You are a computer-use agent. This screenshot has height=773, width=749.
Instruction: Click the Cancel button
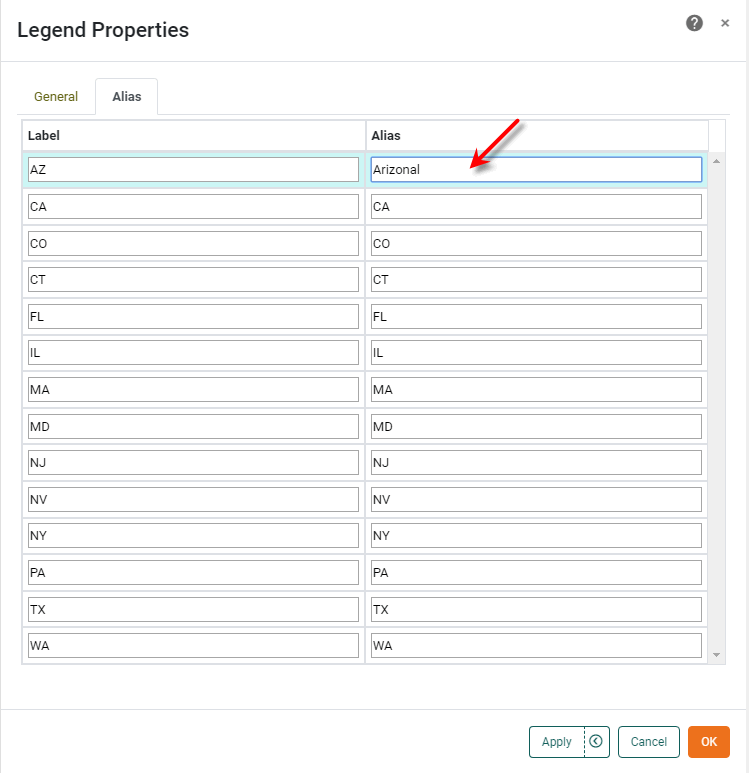point(648,741)
